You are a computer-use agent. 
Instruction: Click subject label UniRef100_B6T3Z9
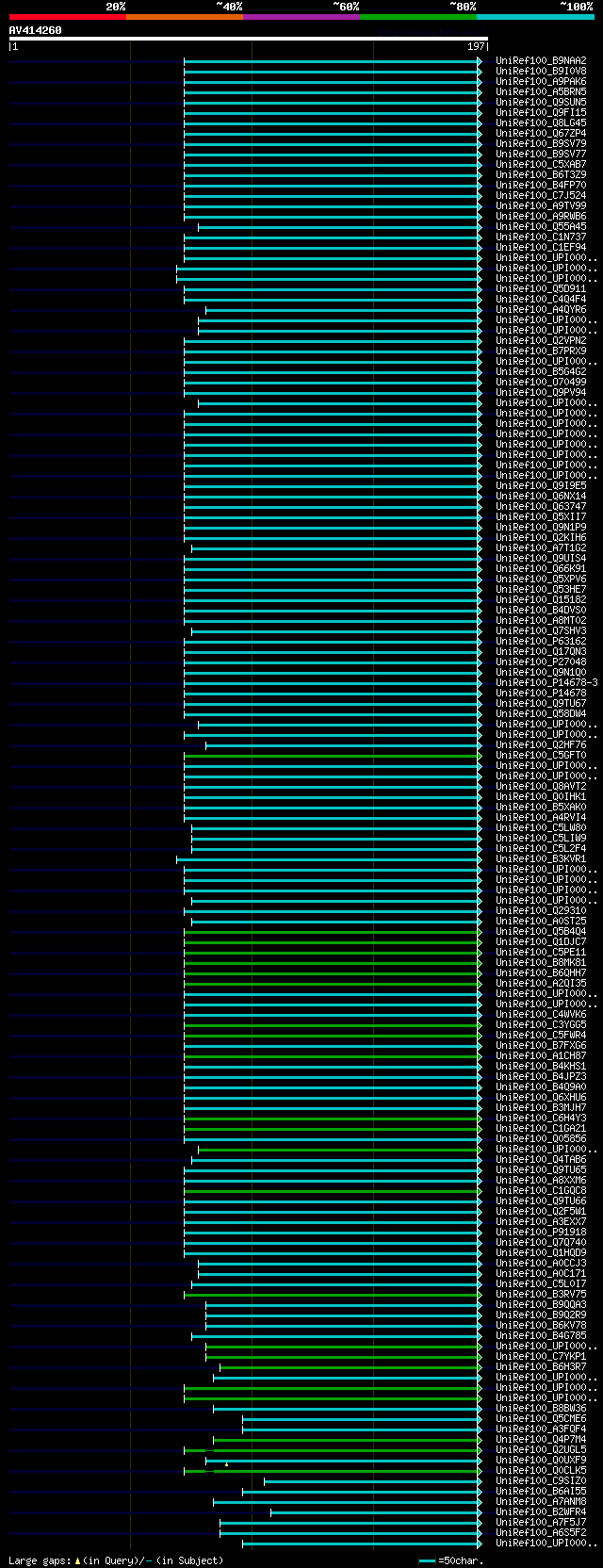pyautogui.click(x=541, y=174)
